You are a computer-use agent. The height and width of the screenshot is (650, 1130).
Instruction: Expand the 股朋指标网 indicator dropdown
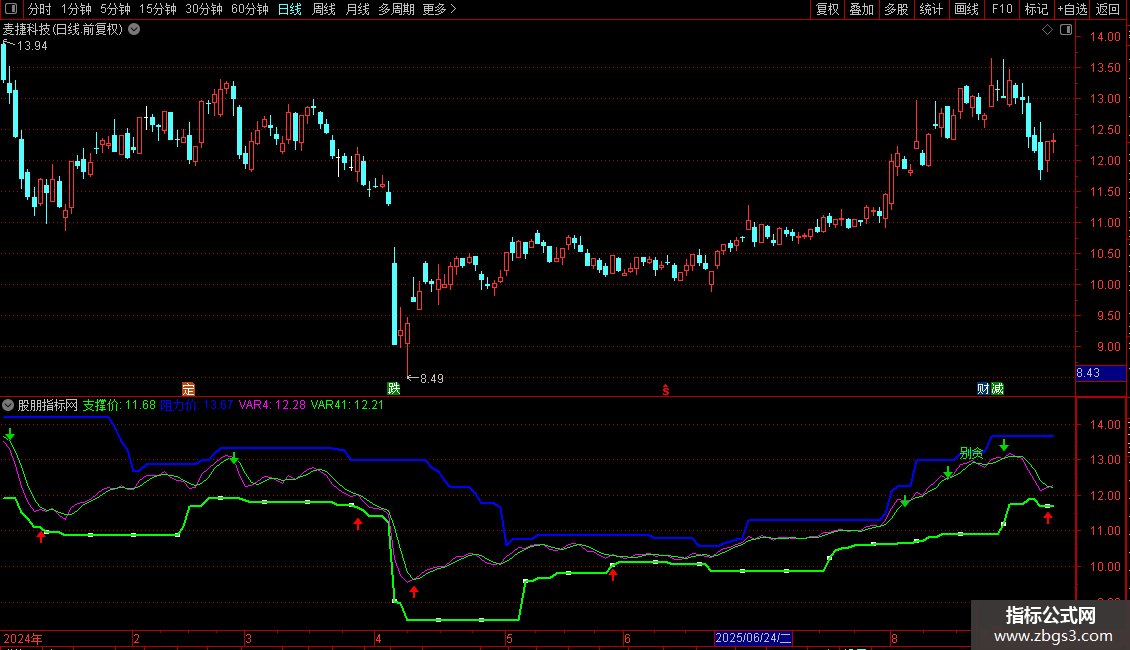8,405
